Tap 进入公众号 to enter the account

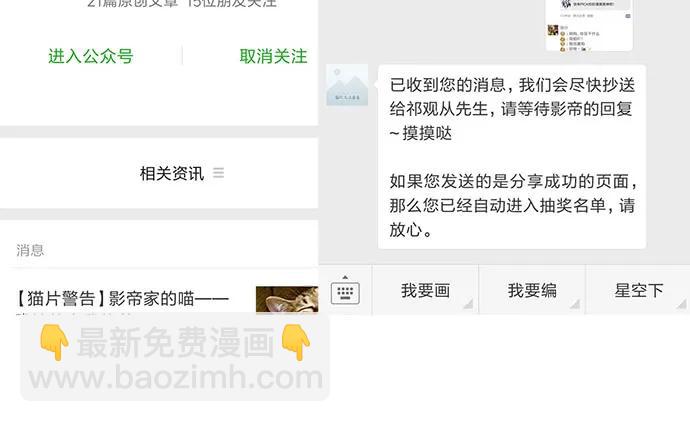click(91, 56)
